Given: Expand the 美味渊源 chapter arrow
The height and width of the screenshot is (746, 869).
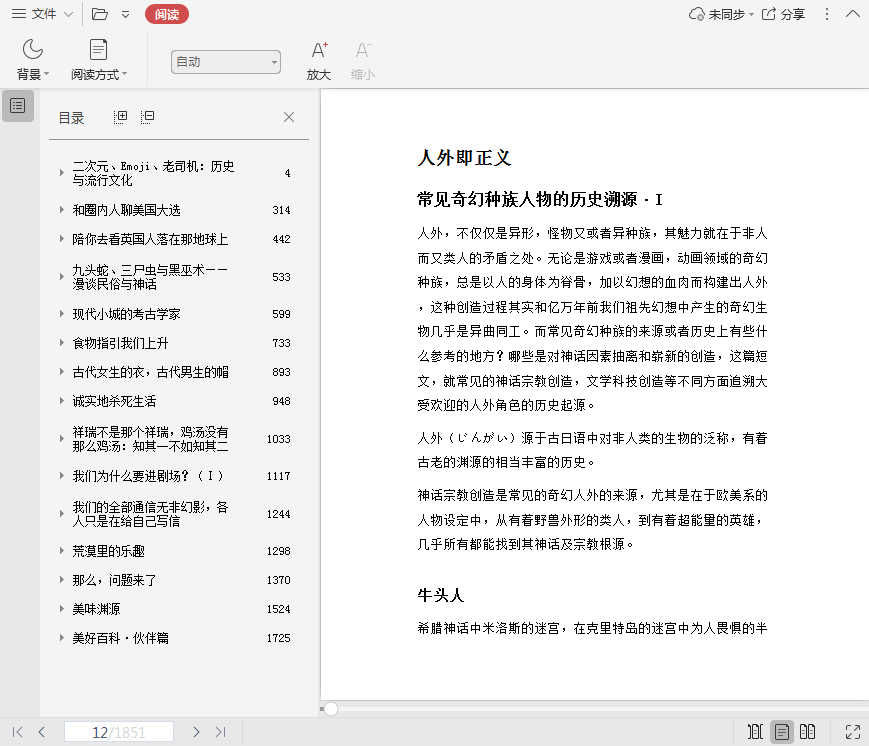Looking at the screenshot, I should 62,609.
